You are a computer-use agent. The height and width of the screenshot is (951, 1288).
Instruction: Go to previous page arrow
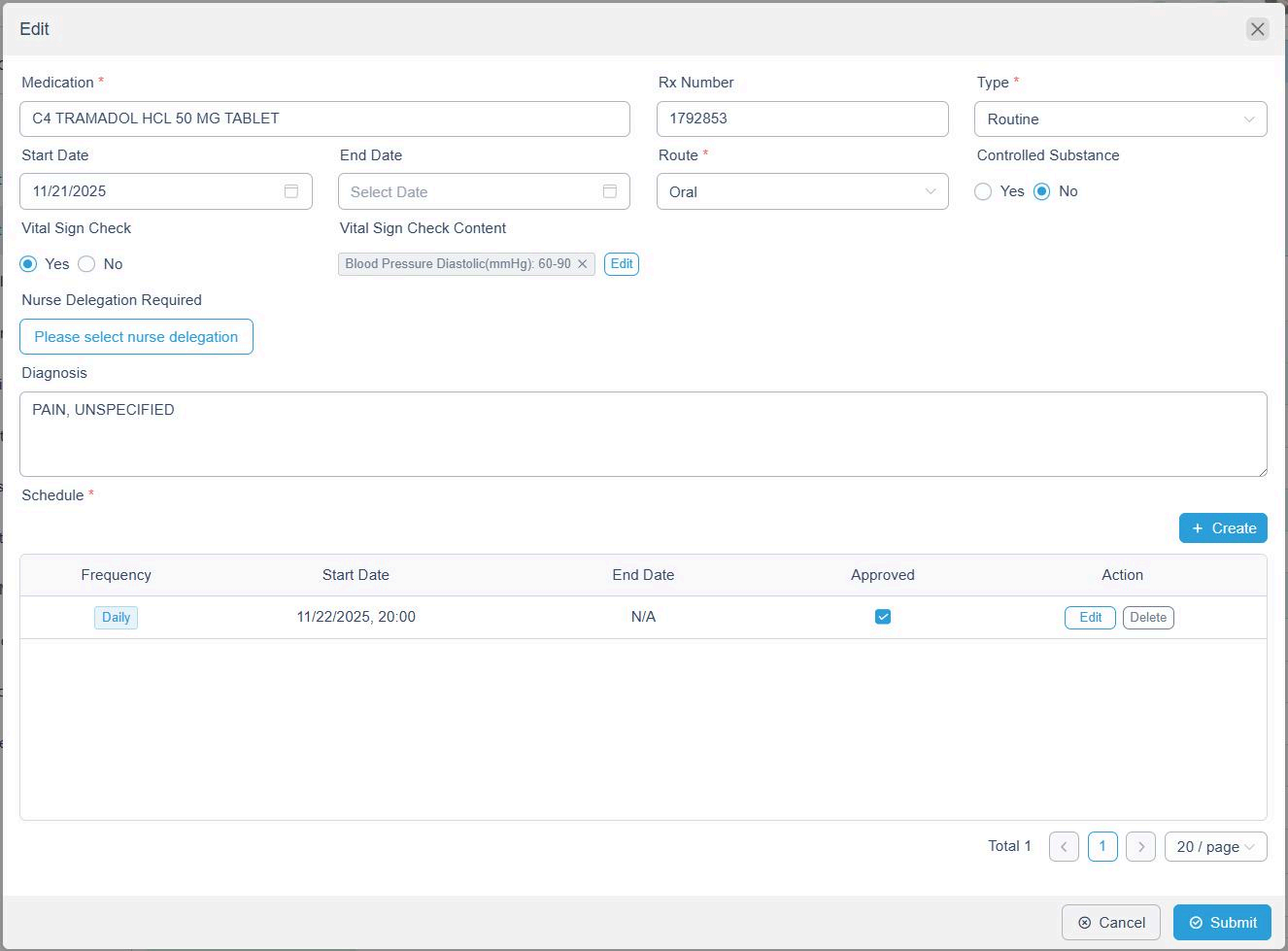click(1064, 846)
